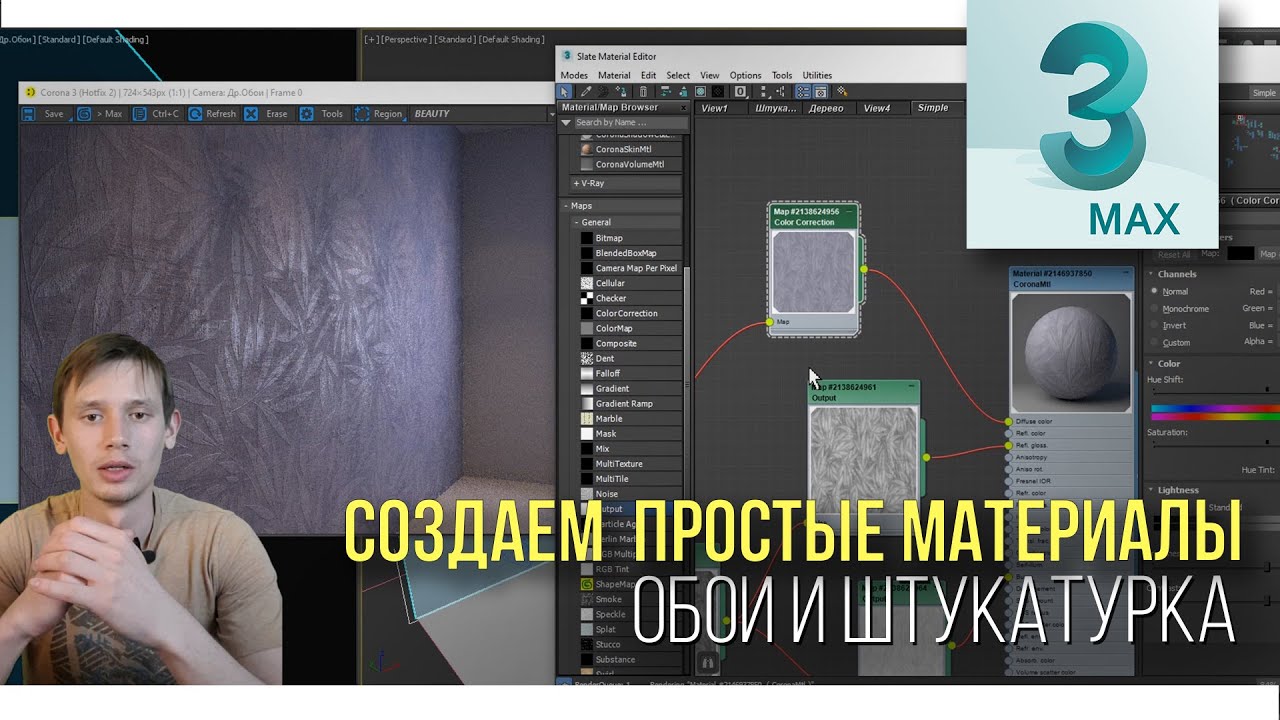Screen dimensions: 1280x720
Task: Select the Normal channel radio button
Action: (x=1154, y=291)
